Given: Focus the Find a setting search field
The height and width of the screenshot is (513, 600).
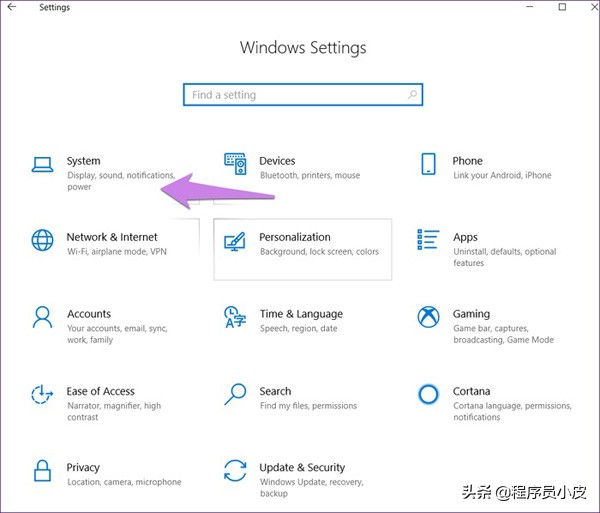Looking at the screenshot, I should [x=303, y=94].
